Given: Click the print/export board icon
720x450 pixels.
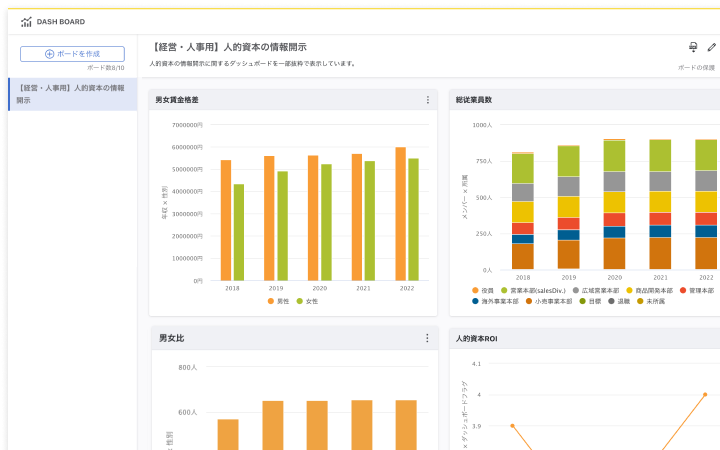Looking at the screenshot, I should point(693,47).
